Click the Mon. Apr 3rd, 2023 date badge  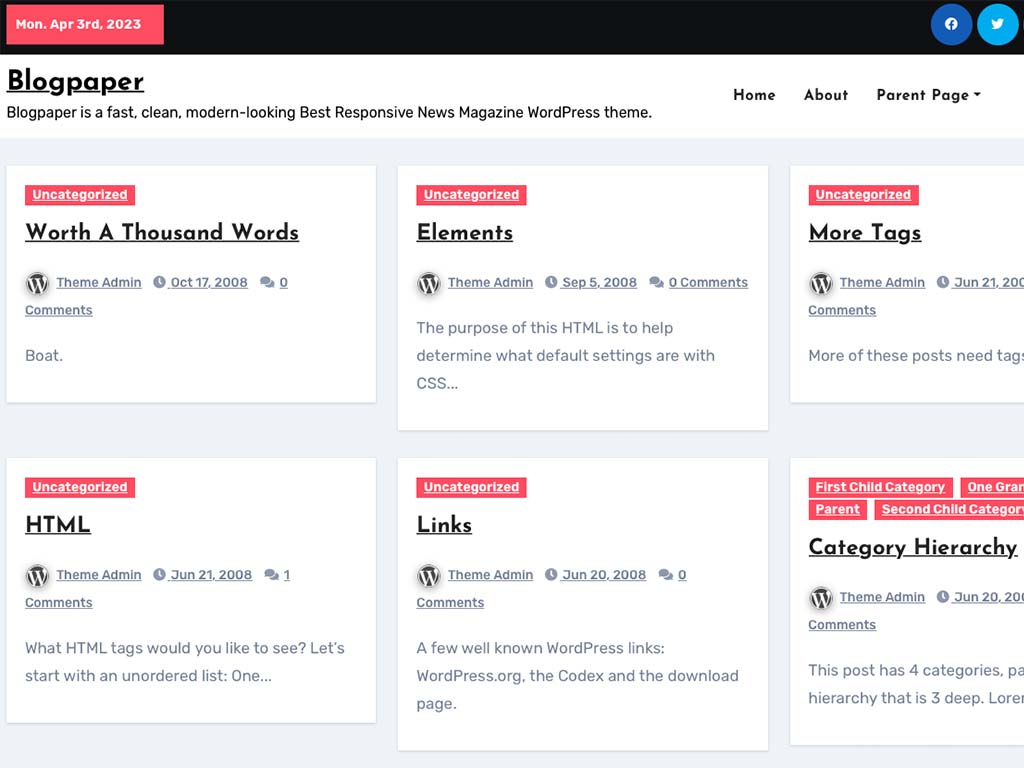(x=85, y=24)
